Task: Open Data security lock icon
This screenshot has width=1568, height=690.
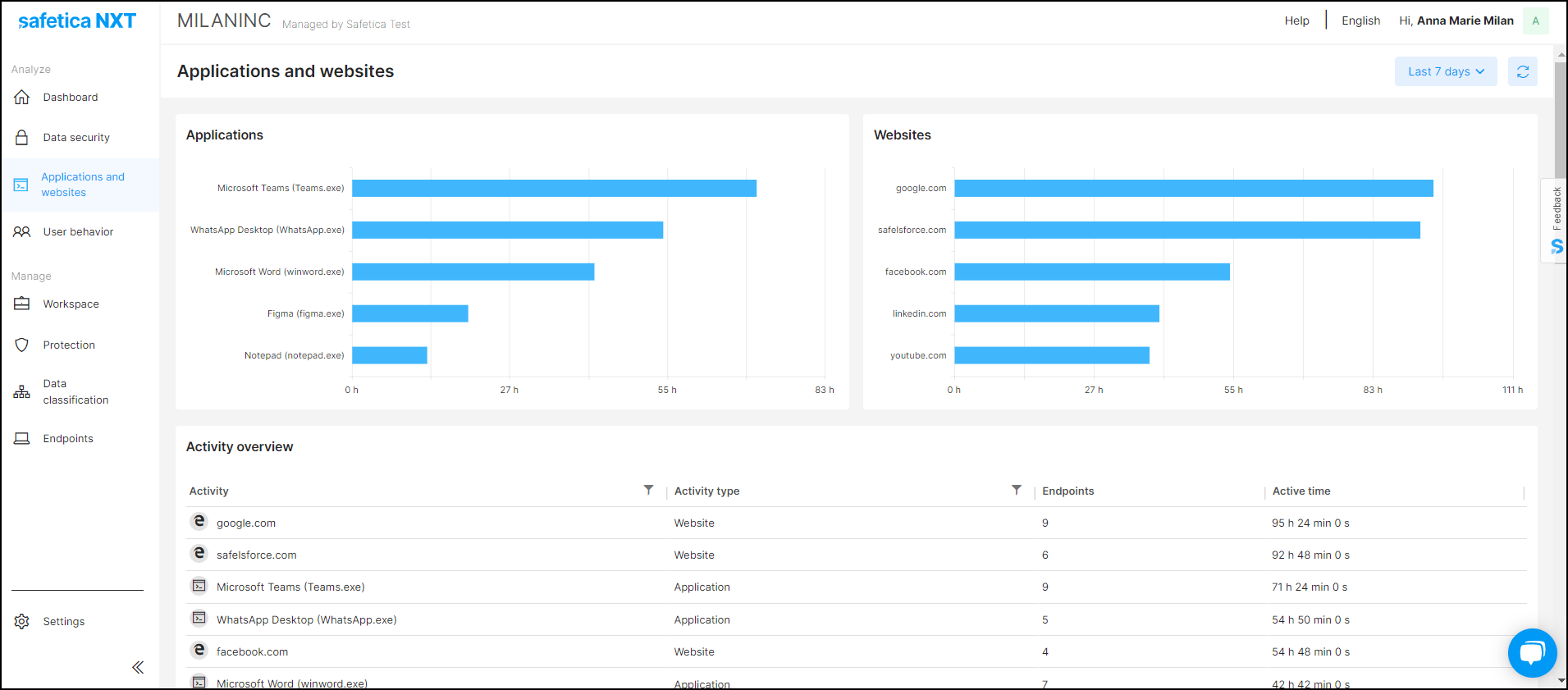Action: pos(22,137)
